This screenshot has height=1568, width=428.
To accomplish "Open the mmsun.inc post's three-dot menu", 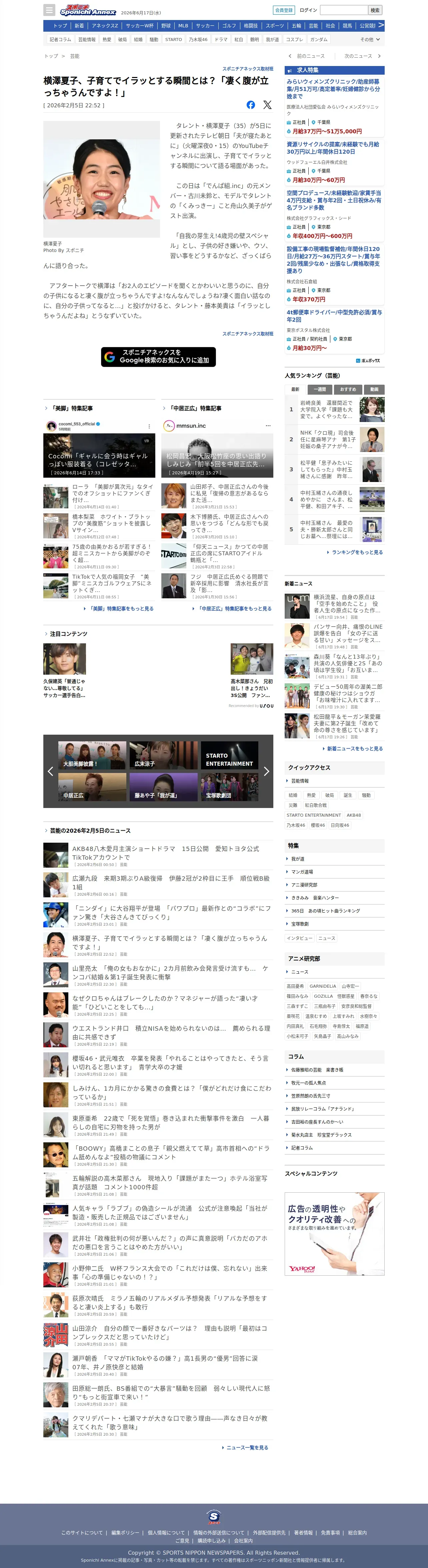I will pos(268,426).
